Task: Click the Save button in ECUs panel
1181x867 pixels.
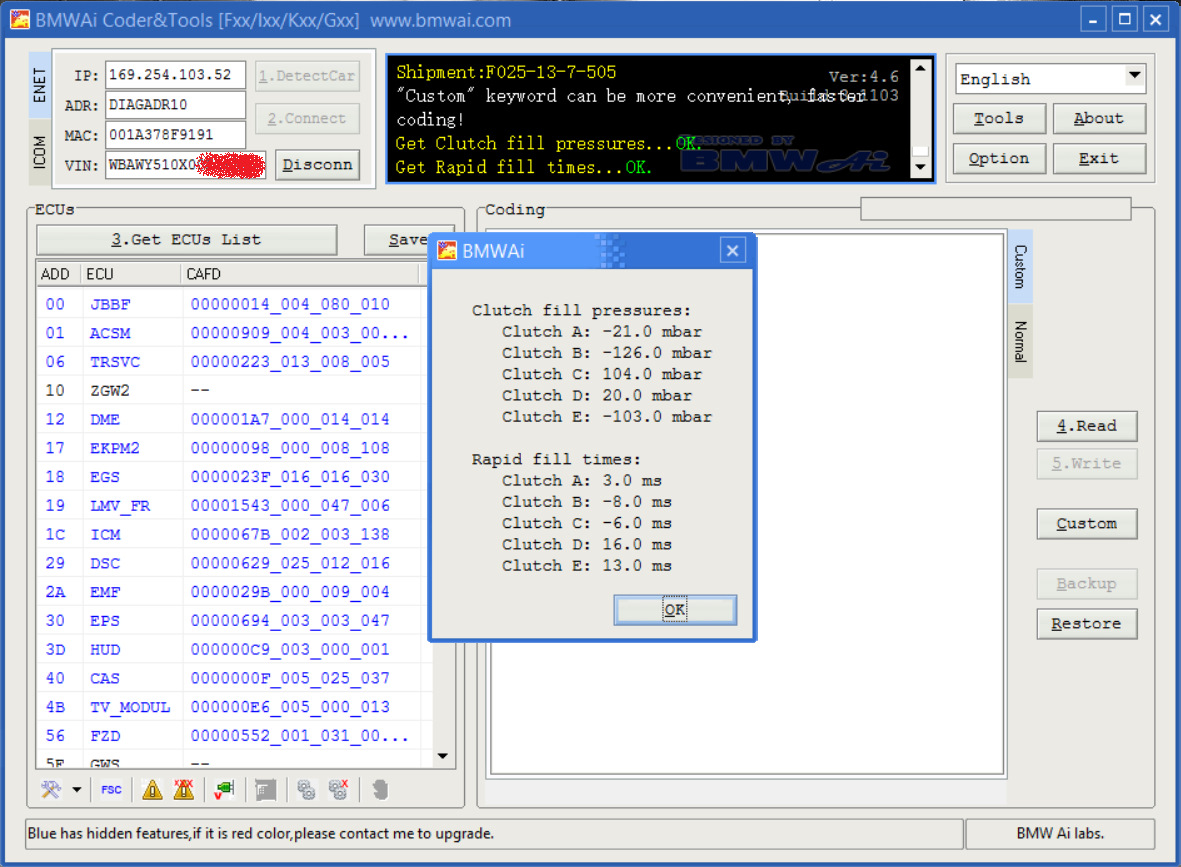Action: pos(407,240)
